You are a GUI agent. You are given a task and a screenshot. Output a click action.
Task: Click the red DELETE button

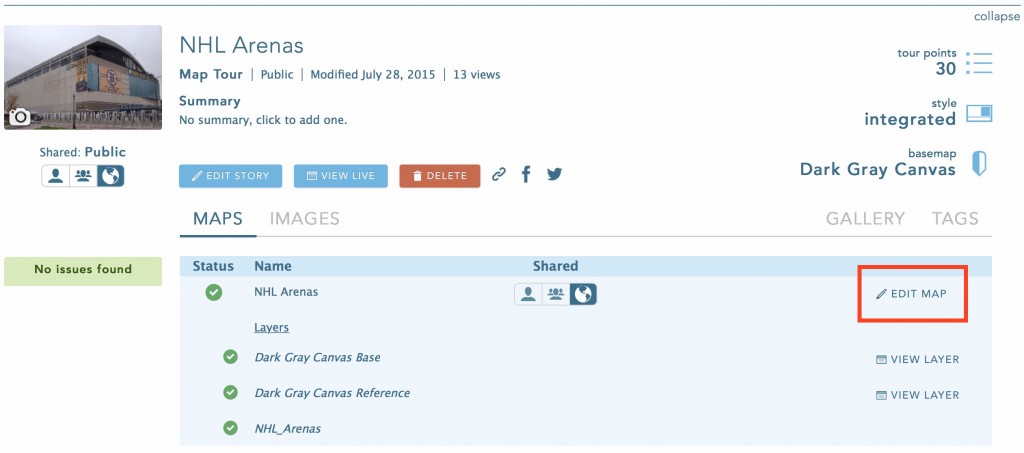pyautogui.click(x=440, y=176)
